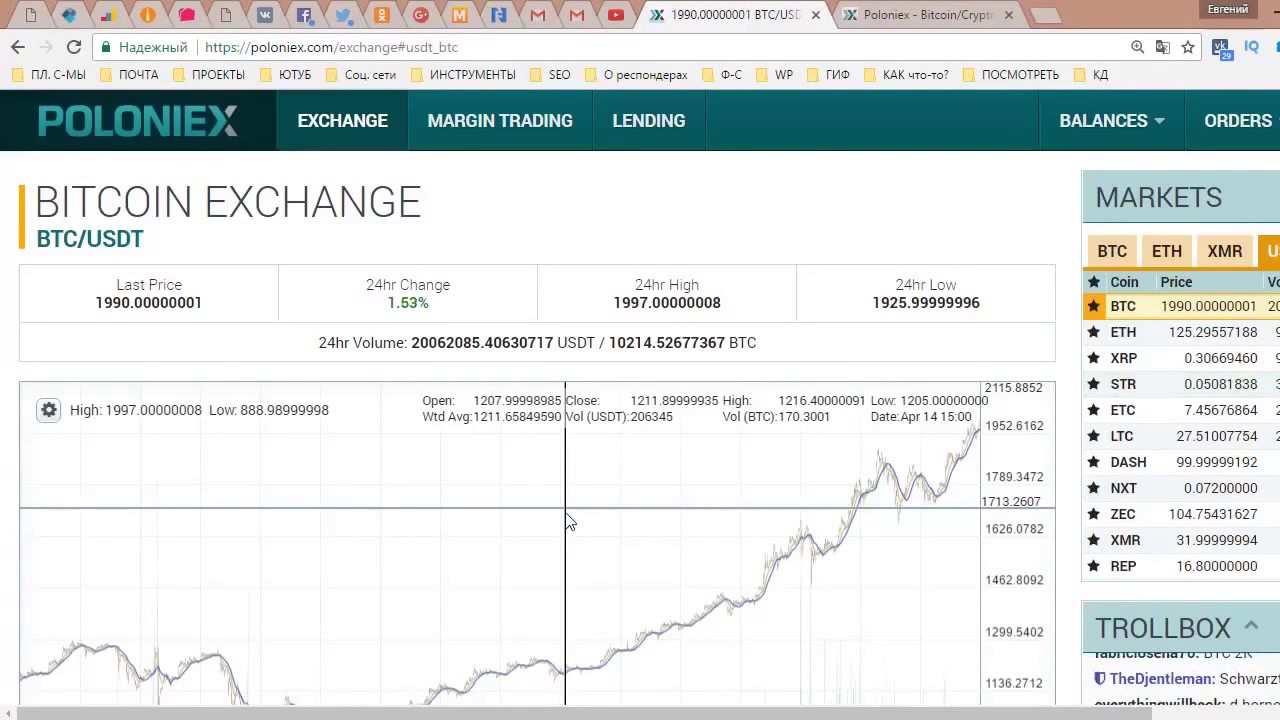Open the EXCHANGE navigation tab
Screen dimensions: 1280x720
342,121
